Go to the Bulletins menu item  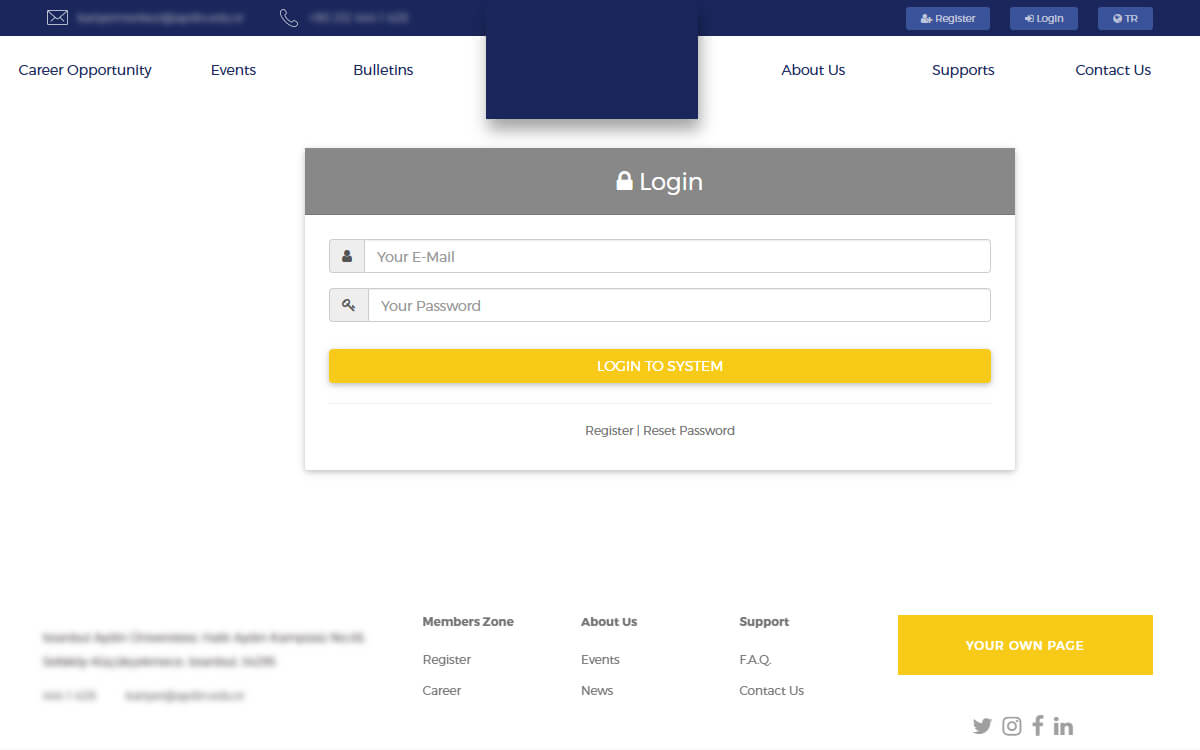(x=383, y=70)
